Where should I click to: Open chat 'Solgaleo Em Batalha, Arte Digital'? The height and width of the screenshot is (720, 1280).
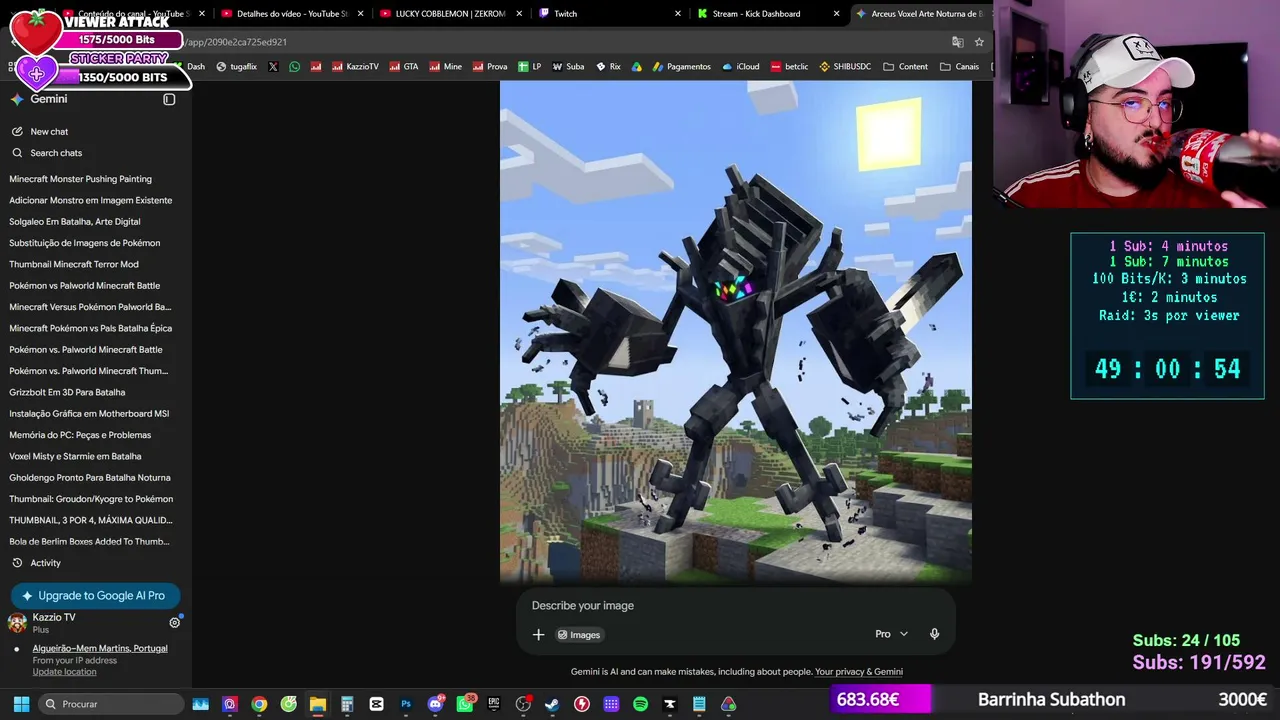[x=75, y=221]
